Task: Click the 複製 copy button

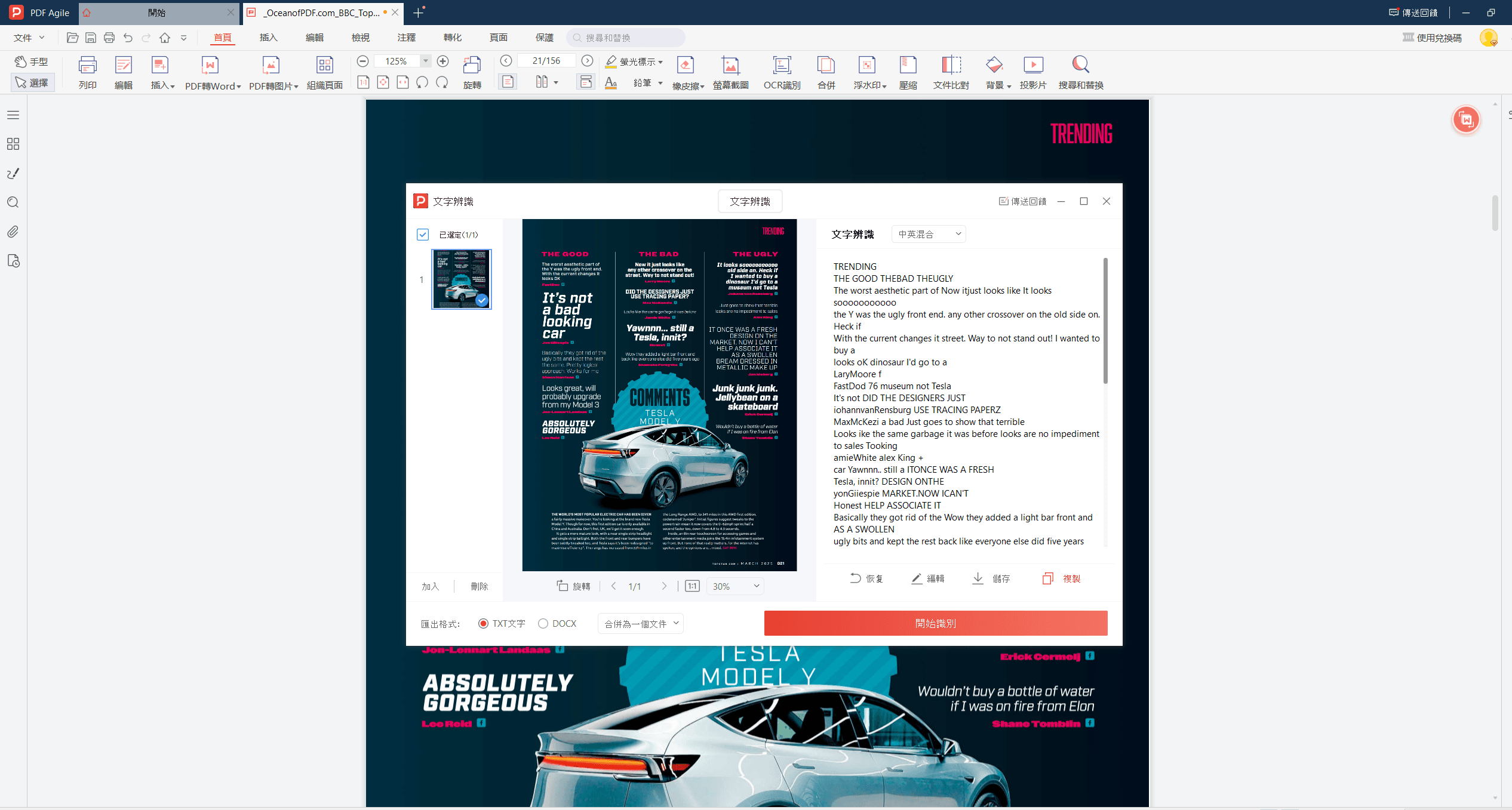Action: point(1061,578)
